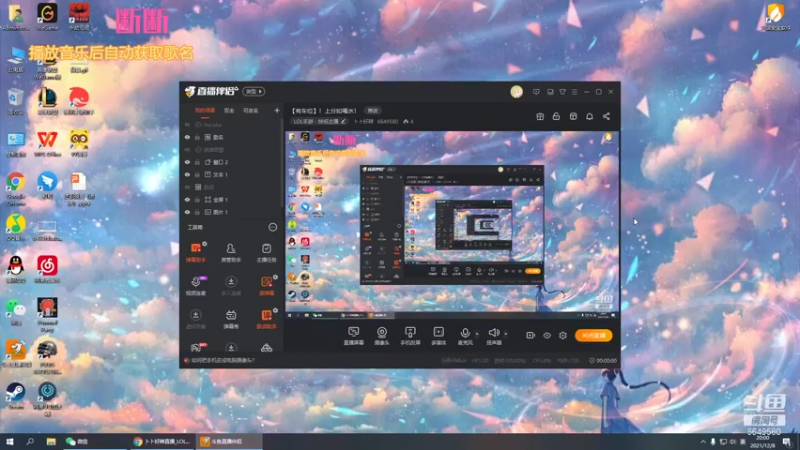Viewport: 800px width, 450px height.
Task: Collapse the 工具箱 toolbox panel
Action: 272,227
